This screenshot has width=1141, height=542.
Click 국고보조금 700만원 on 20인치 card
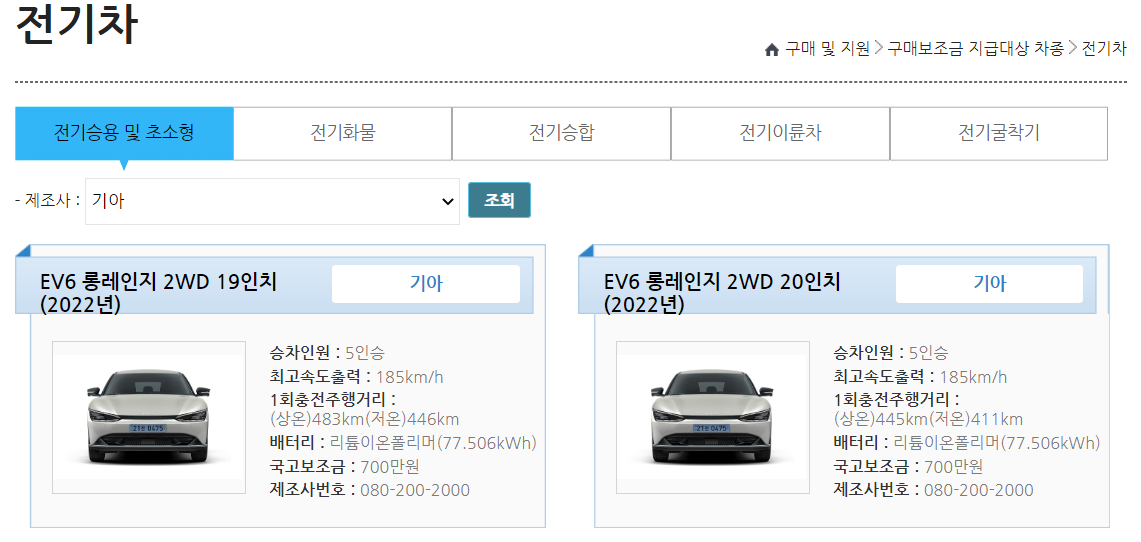click(x=908, y=466)
